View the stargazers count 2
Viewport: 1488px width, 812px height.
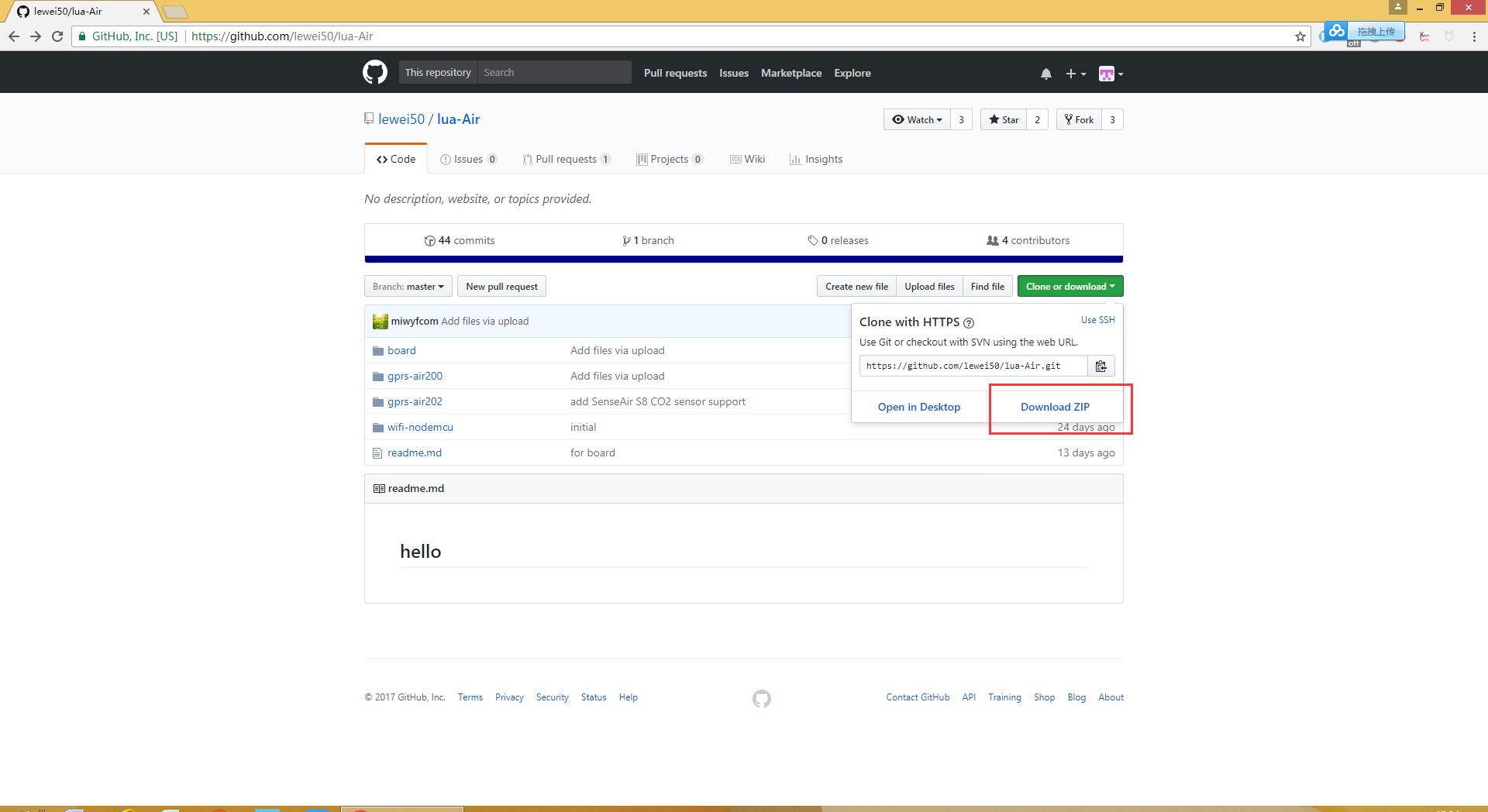(x=1037, y=119)
